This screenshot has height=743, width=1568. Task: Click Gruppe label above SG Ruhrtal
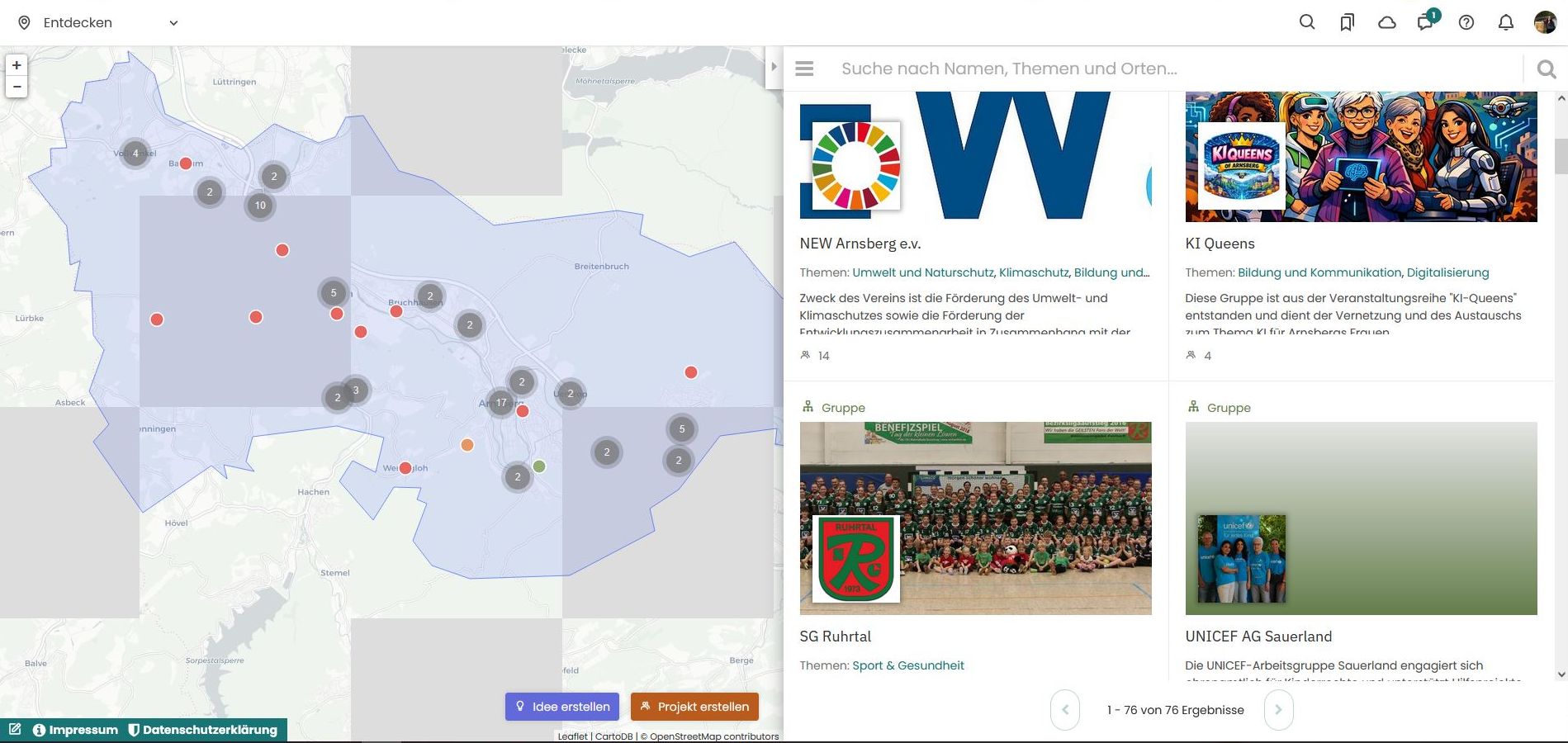(843, 408)
